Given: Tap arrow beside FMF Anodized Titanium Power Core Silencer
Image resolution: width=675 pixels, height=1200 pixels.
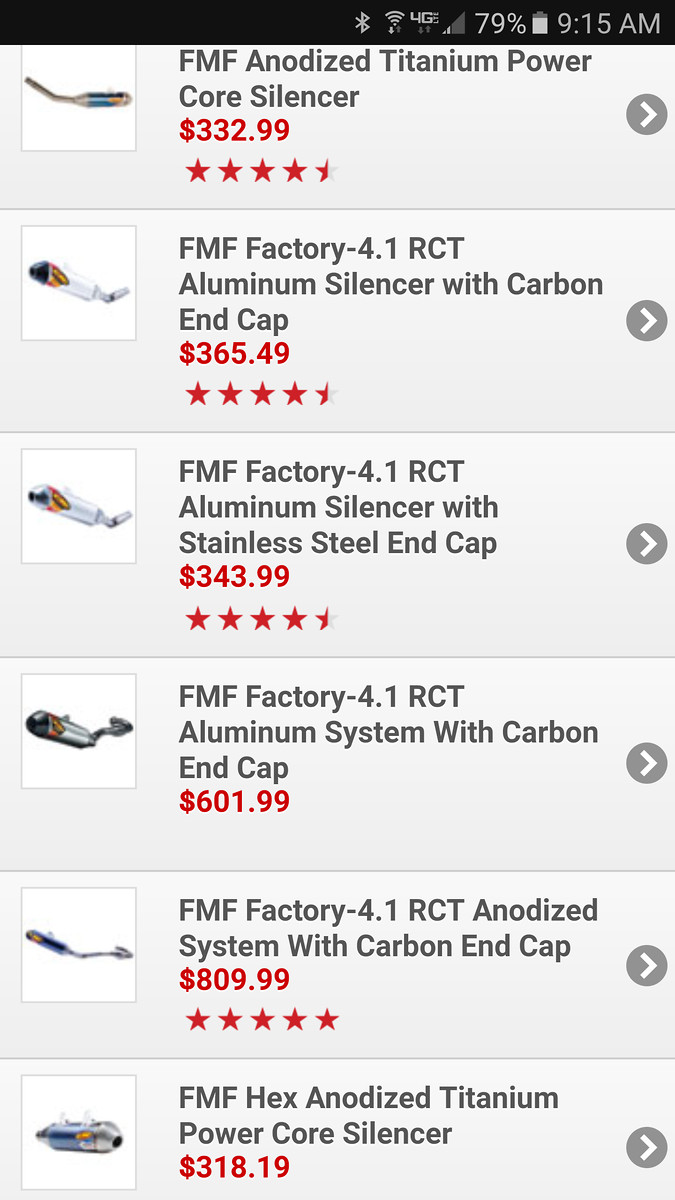Looking at the screenshot, I should [x=646, y=115].
